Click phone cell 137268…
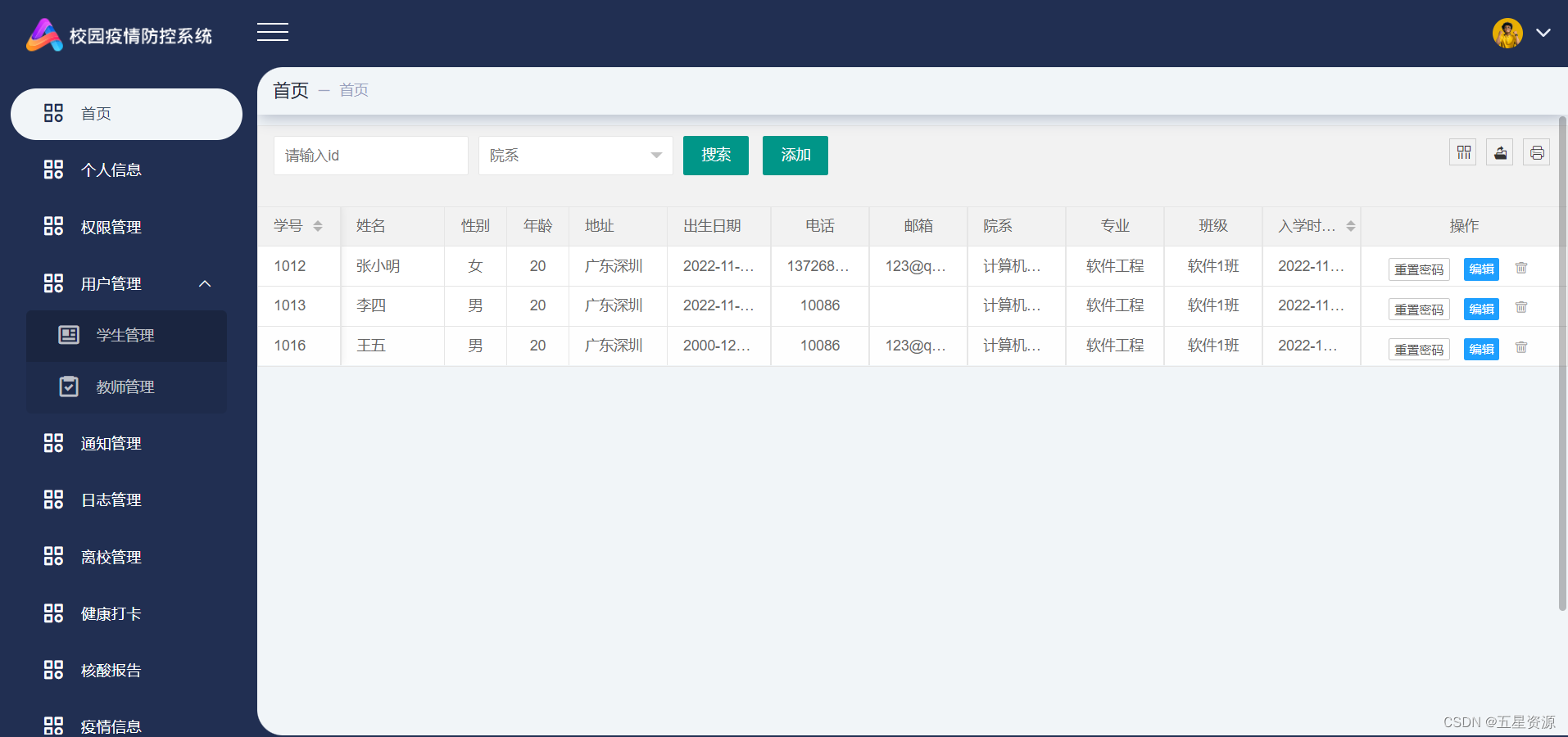This screenshot has width=1568, height=737. pos(818,266)
